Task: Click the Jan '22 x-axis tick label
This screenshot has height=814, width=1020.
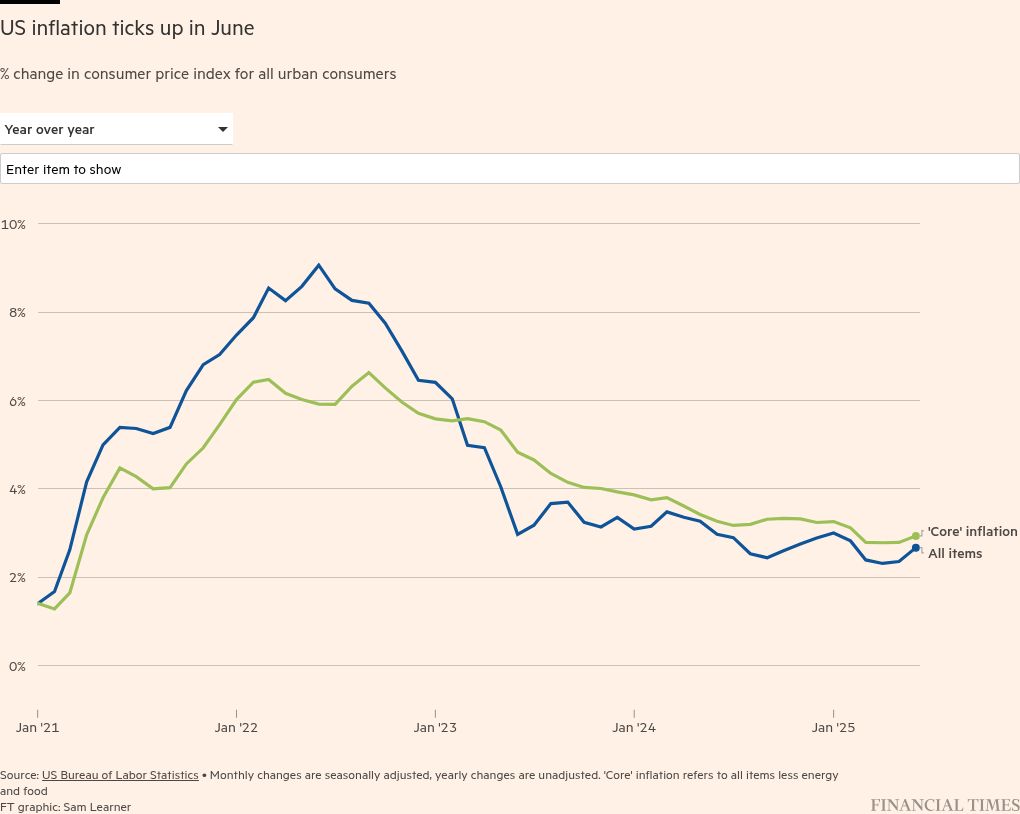Action: click(236, 727)
